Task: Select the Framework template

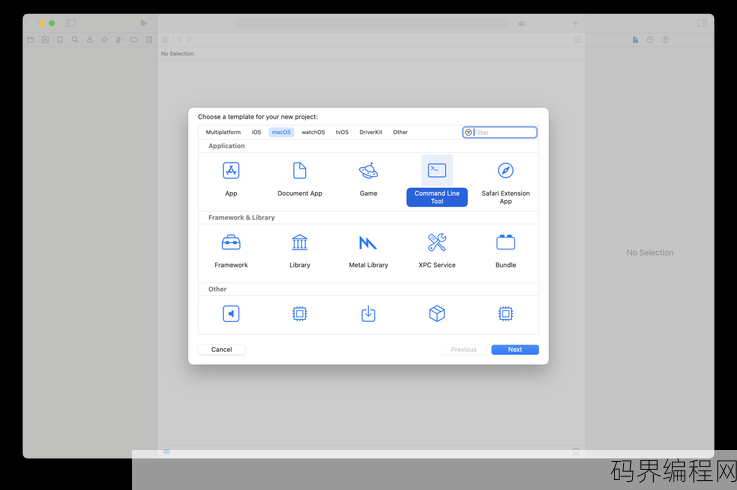Action: pyautogui.click(x=231, y=243)
